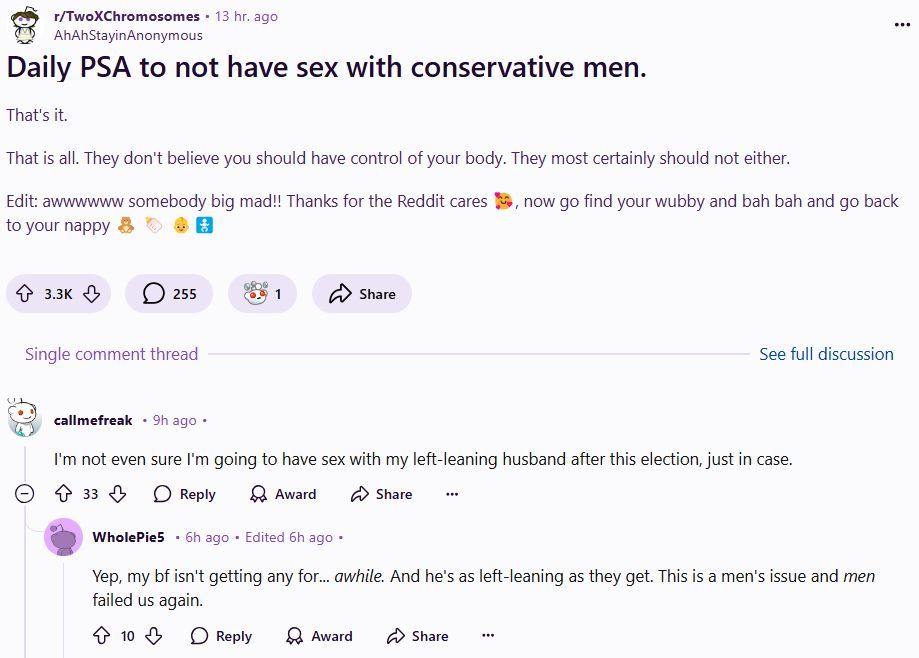
Task: Downvote callmefreak's comment
Action: pyautogui.click(x=118, y=494)
